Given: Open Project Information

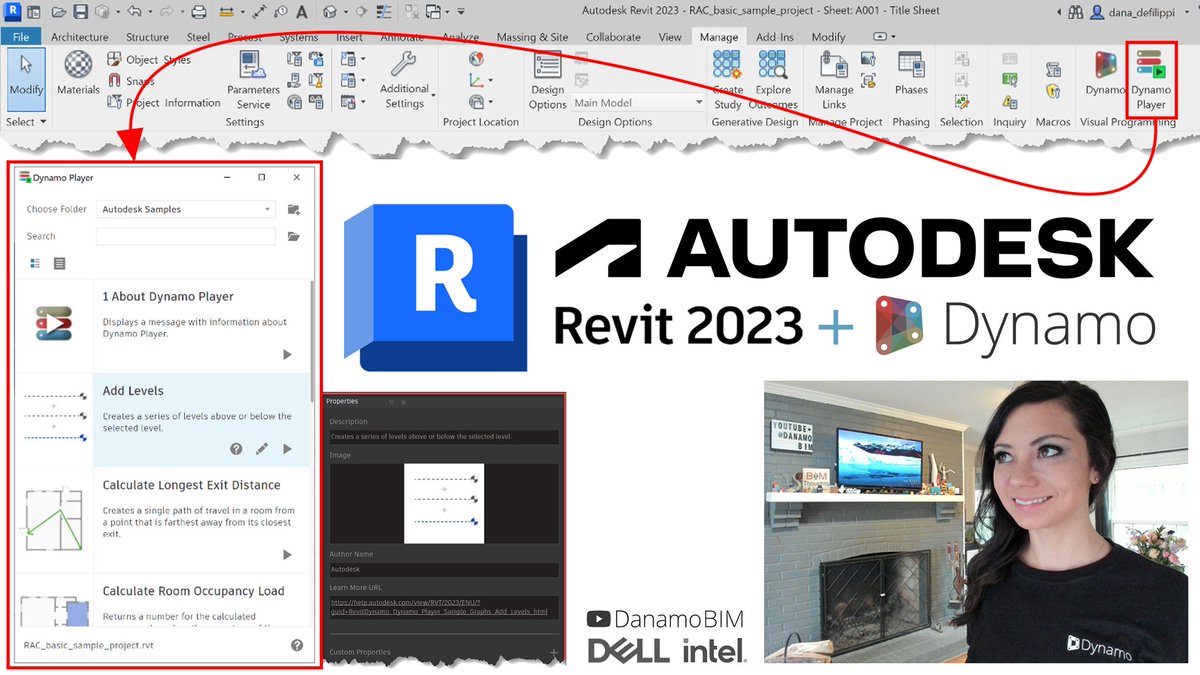Looking at the screenshot, I should (x=163, y=102).
